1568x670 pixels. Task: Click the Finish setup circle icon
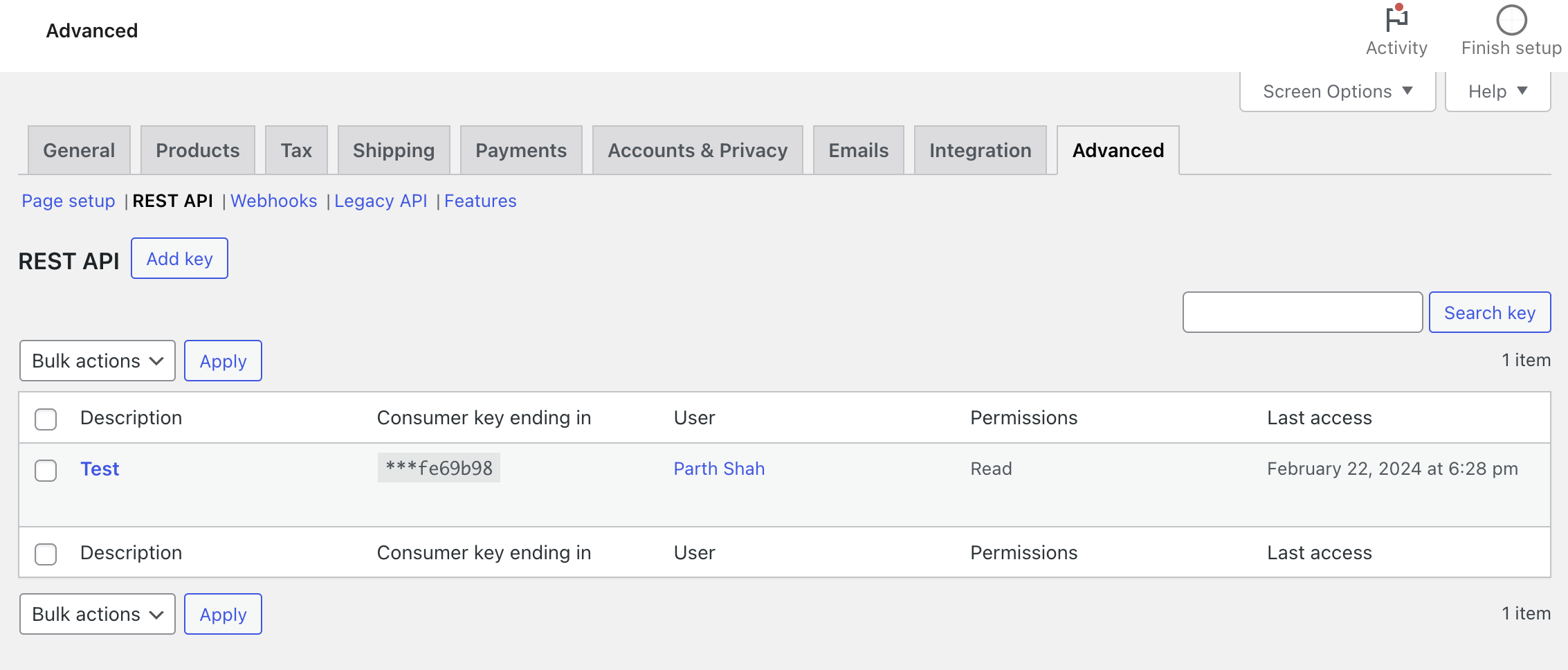(1511, 20)
